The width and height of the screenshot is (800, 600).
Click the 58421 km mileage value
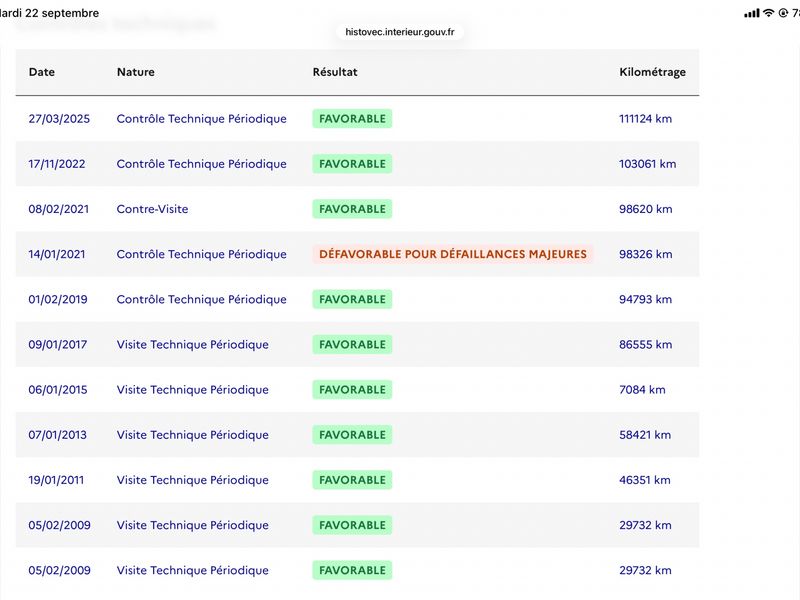pyautogui.click(x=645, y=435)
